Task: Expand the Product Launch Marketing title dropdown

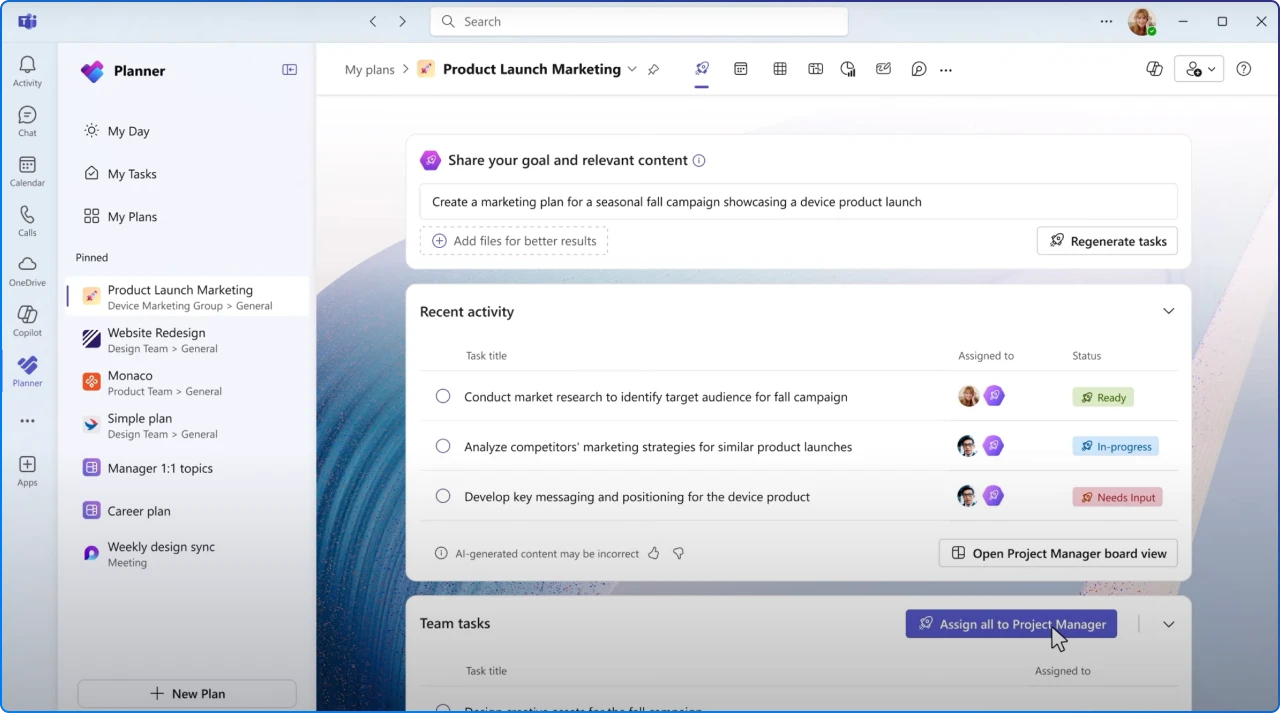Action: coord(632,70)
